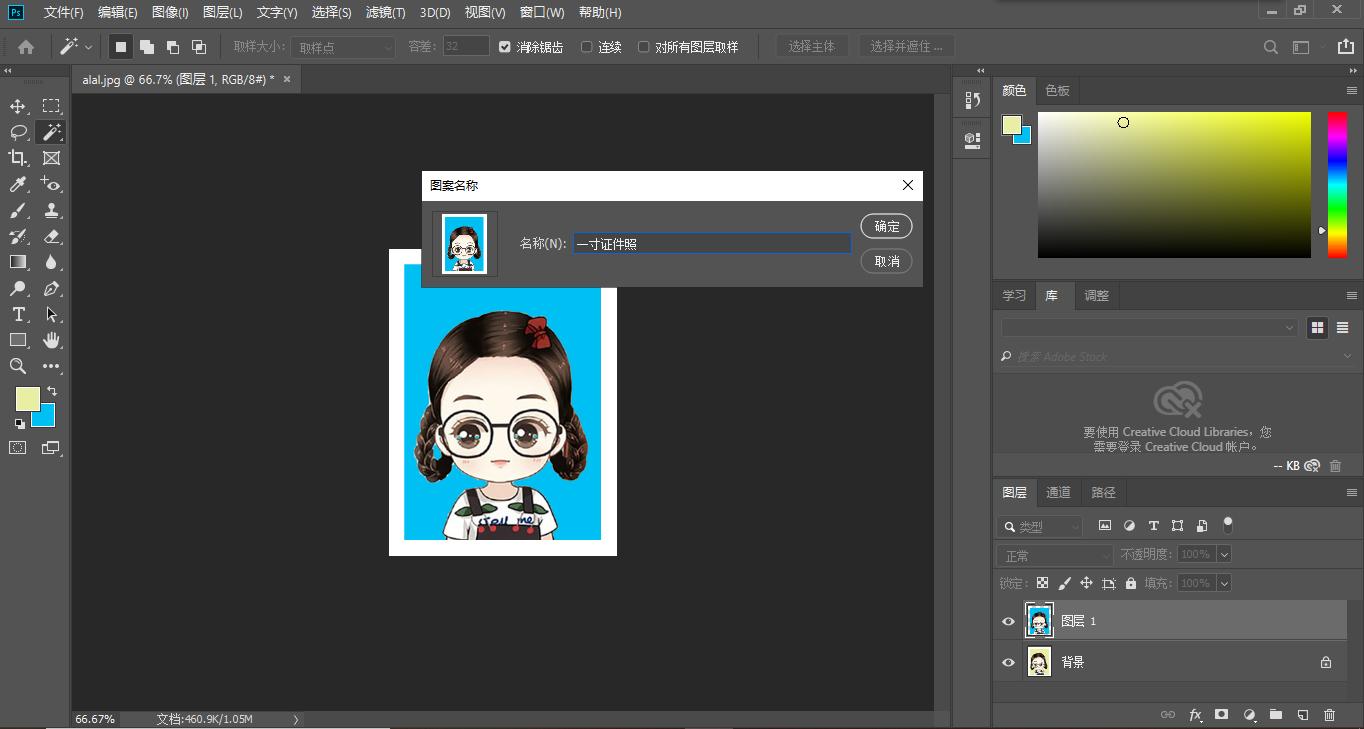1364x729 pixels.
Task: Enable the 连续 contiguous checkbox
Action: pos(587,47)
